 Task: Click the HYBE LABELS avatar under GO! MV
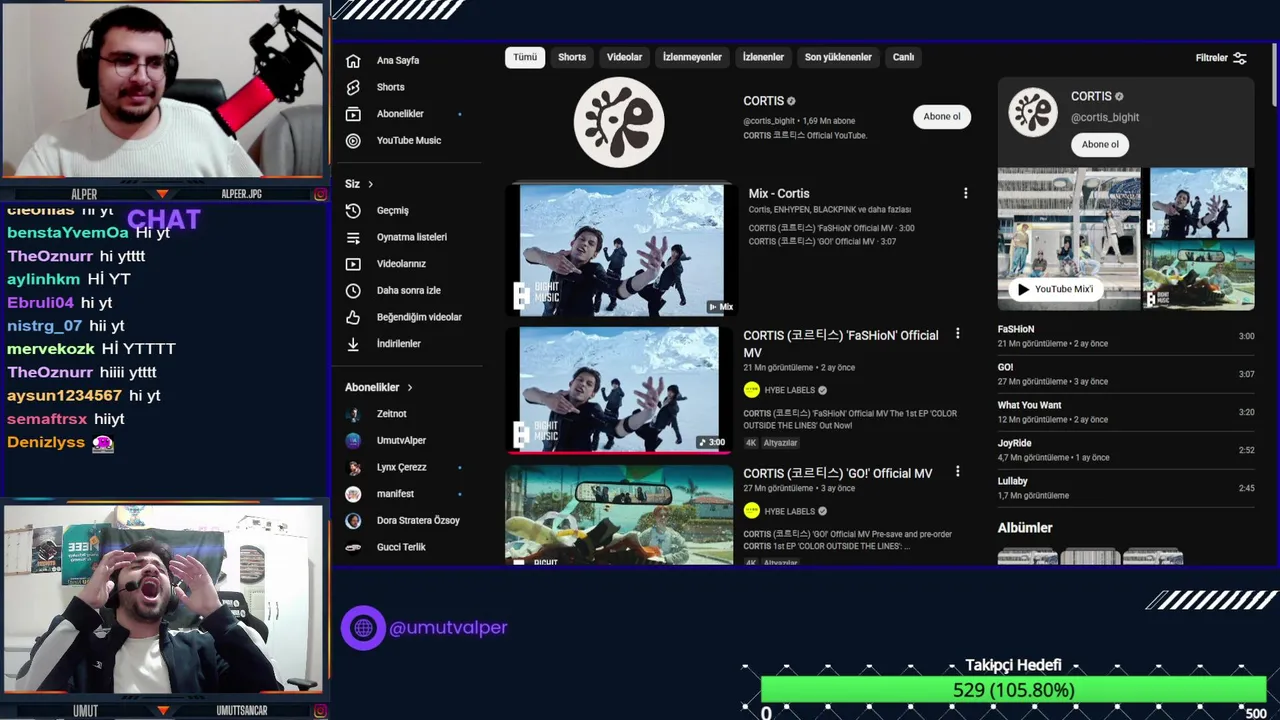752,511
